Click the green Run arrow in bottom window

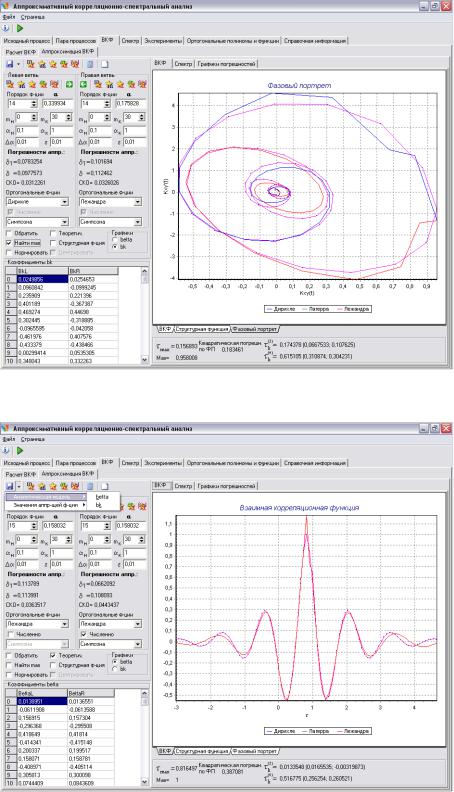point(20,451)
